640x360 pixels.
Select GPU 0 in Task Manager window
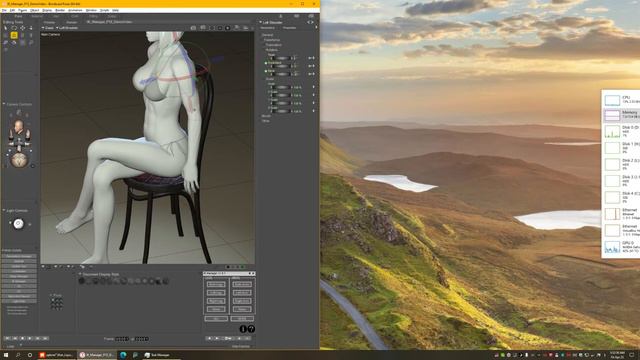[x=622, y=247]
